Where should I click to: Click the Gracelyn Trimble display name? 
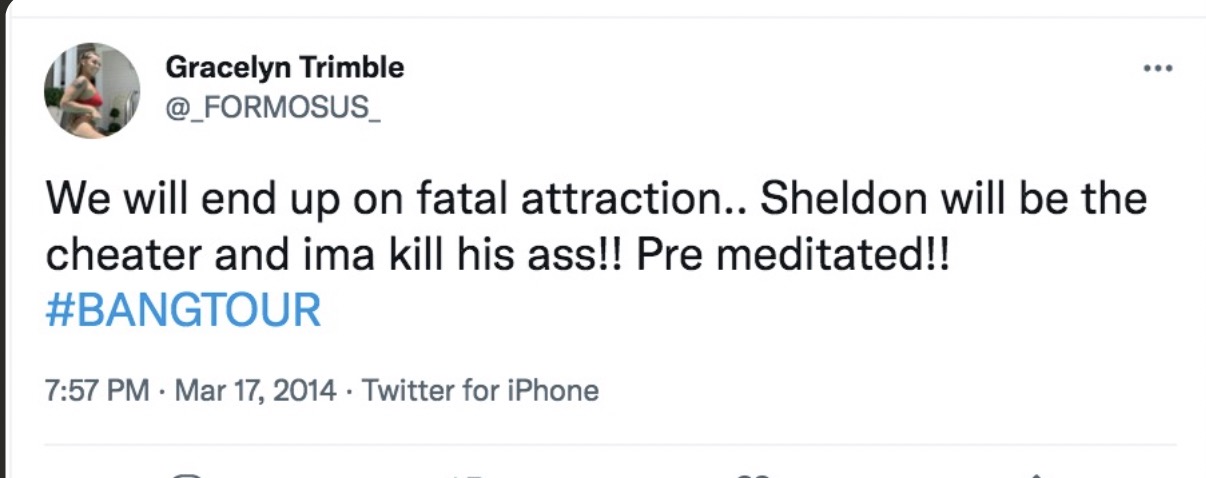pos(284,68)
